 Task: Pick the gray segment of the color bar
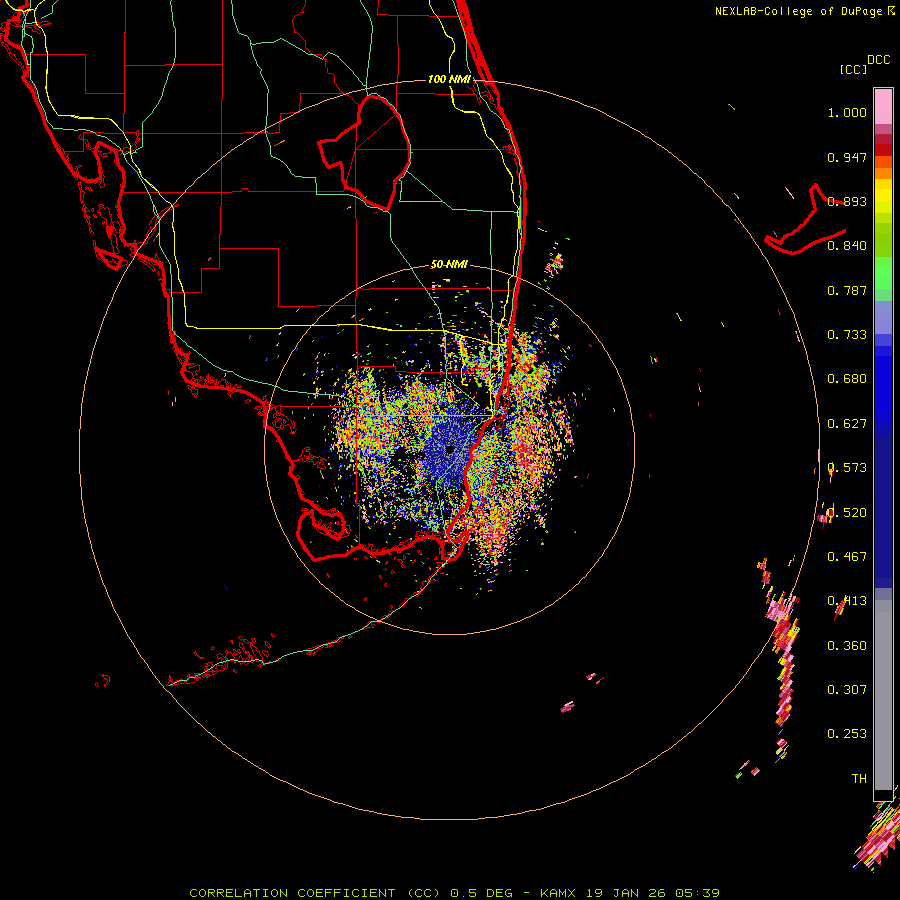tap(883, 695)
